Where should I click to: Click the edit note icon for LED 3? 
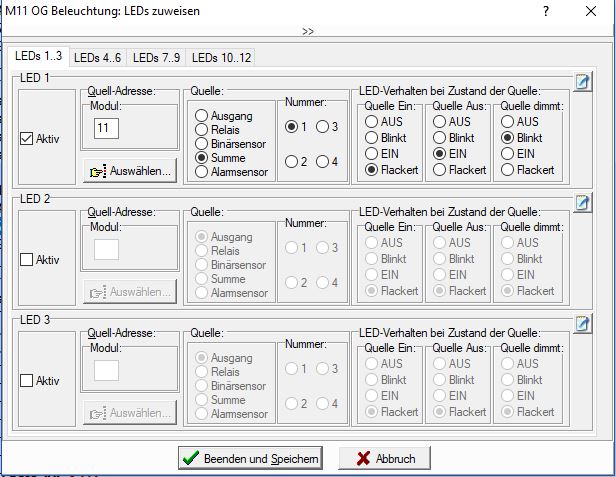[x=583, y=324]
